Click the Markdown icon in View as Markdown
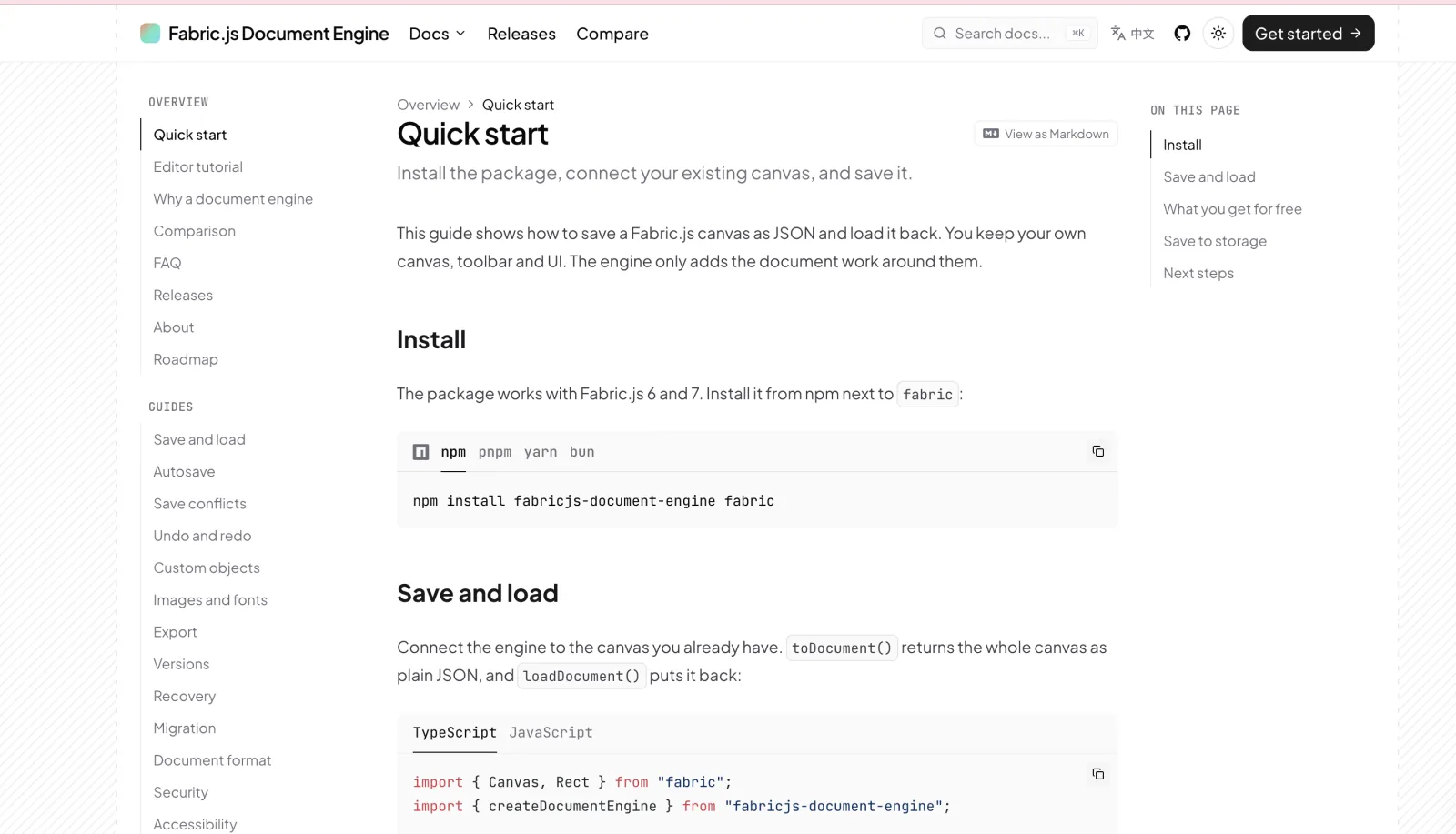The height and width of the screenshot is (834, 1456). pyautogui.click(x=991, y=134)
